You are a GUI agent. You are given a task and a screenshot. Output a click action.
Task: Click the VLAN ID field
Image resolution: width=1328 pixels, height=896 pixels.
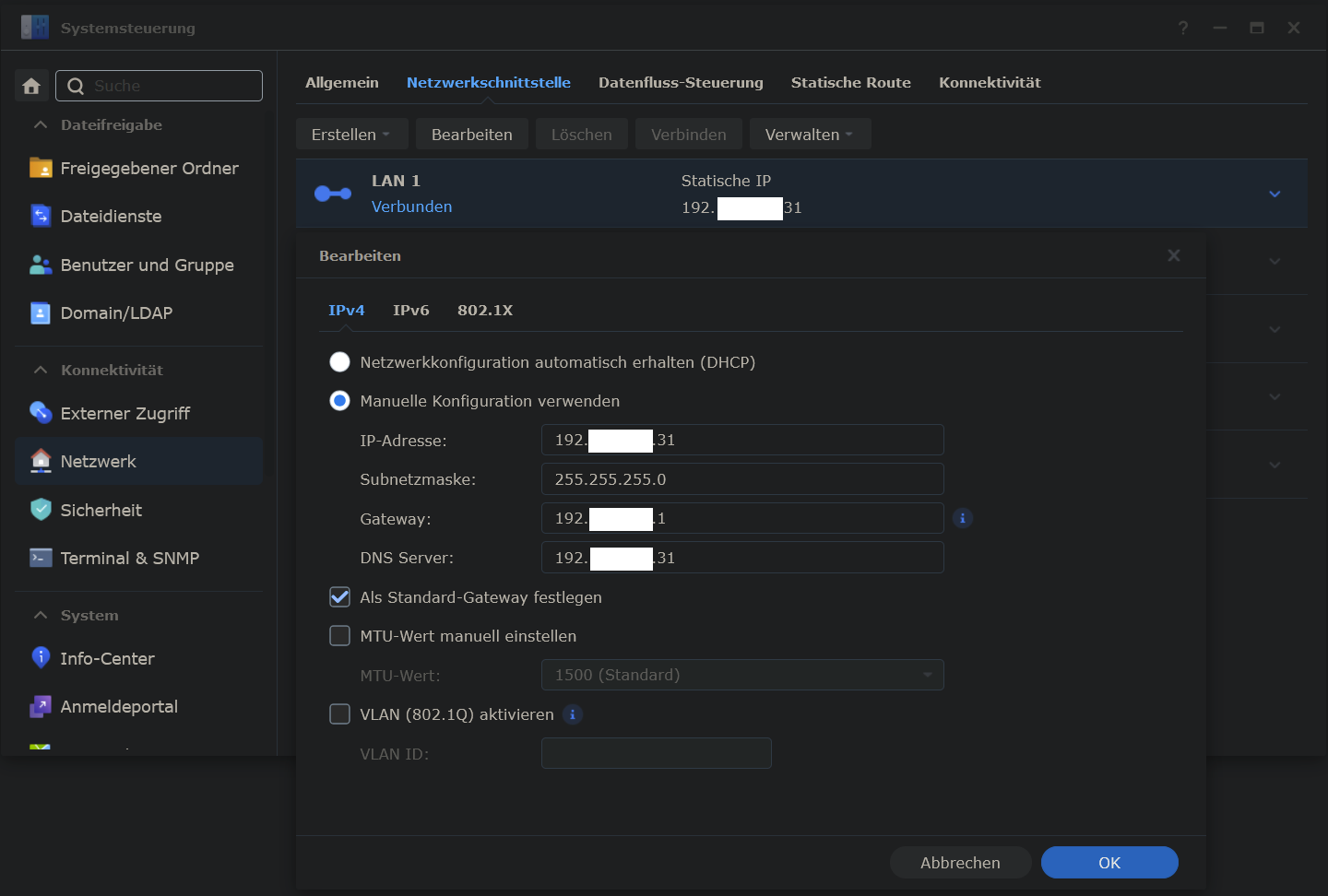[x=657, y=753]
